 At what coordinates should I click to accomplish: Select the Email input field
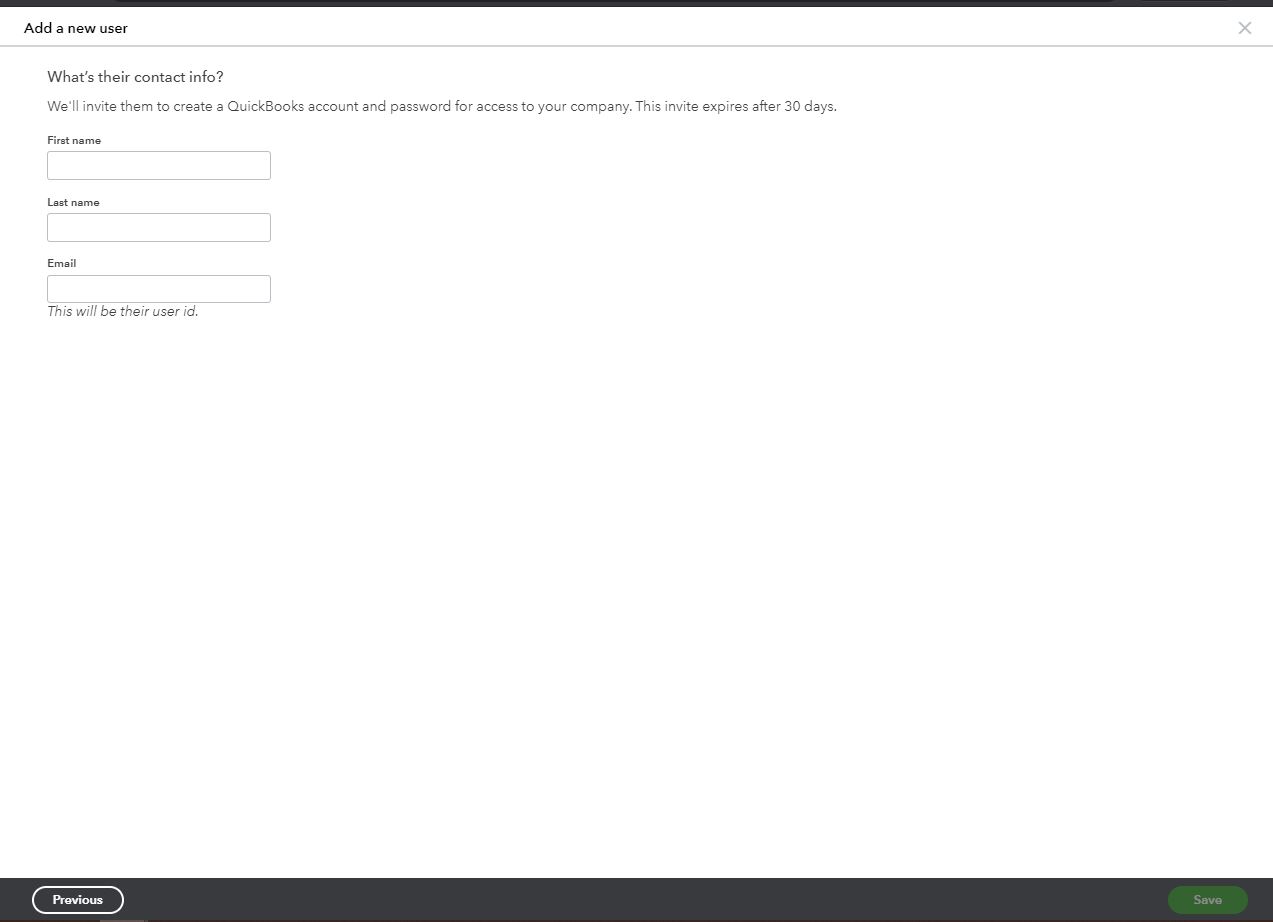point(159,289)
